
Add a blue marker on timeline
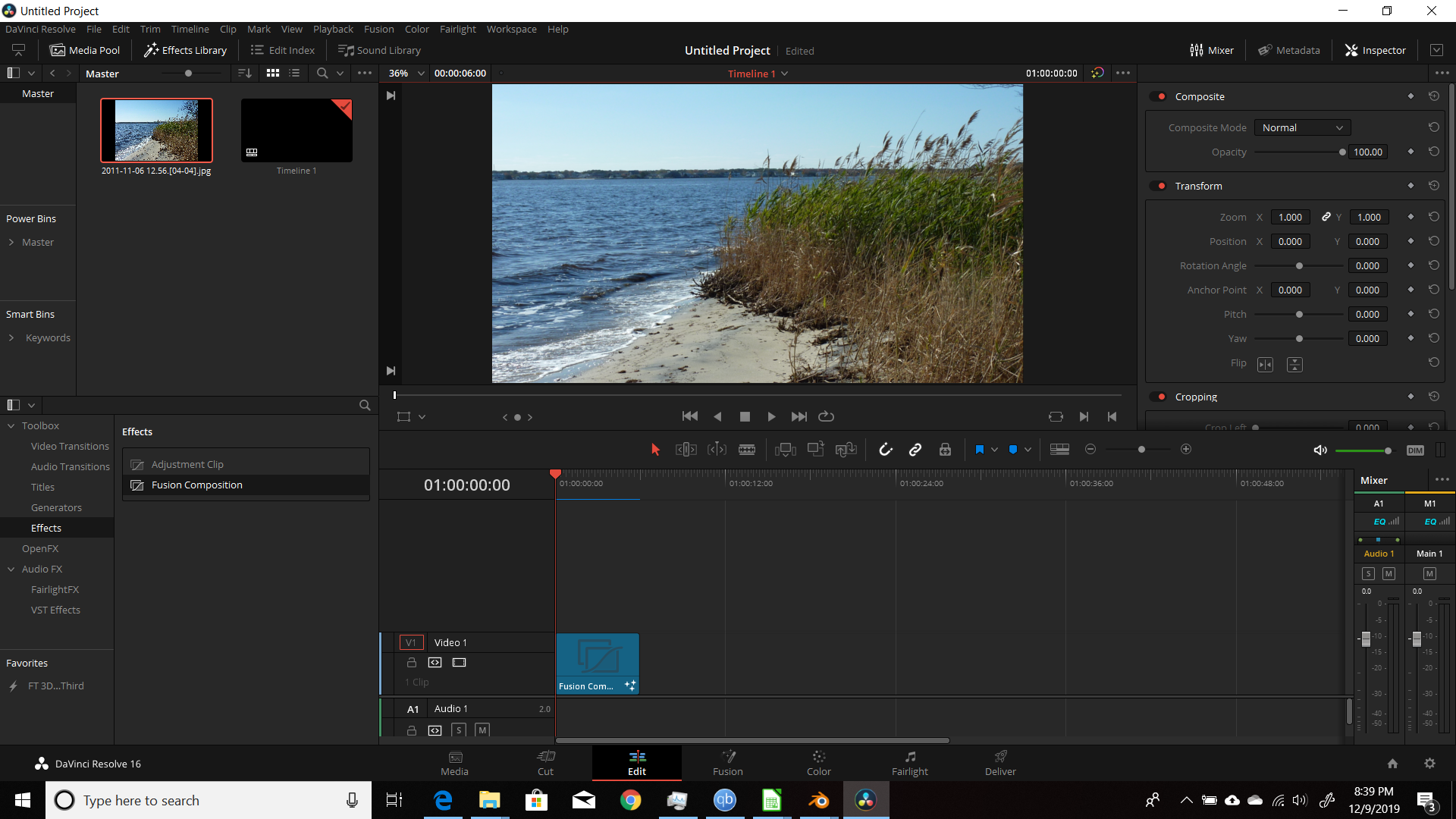[1012, 450]
